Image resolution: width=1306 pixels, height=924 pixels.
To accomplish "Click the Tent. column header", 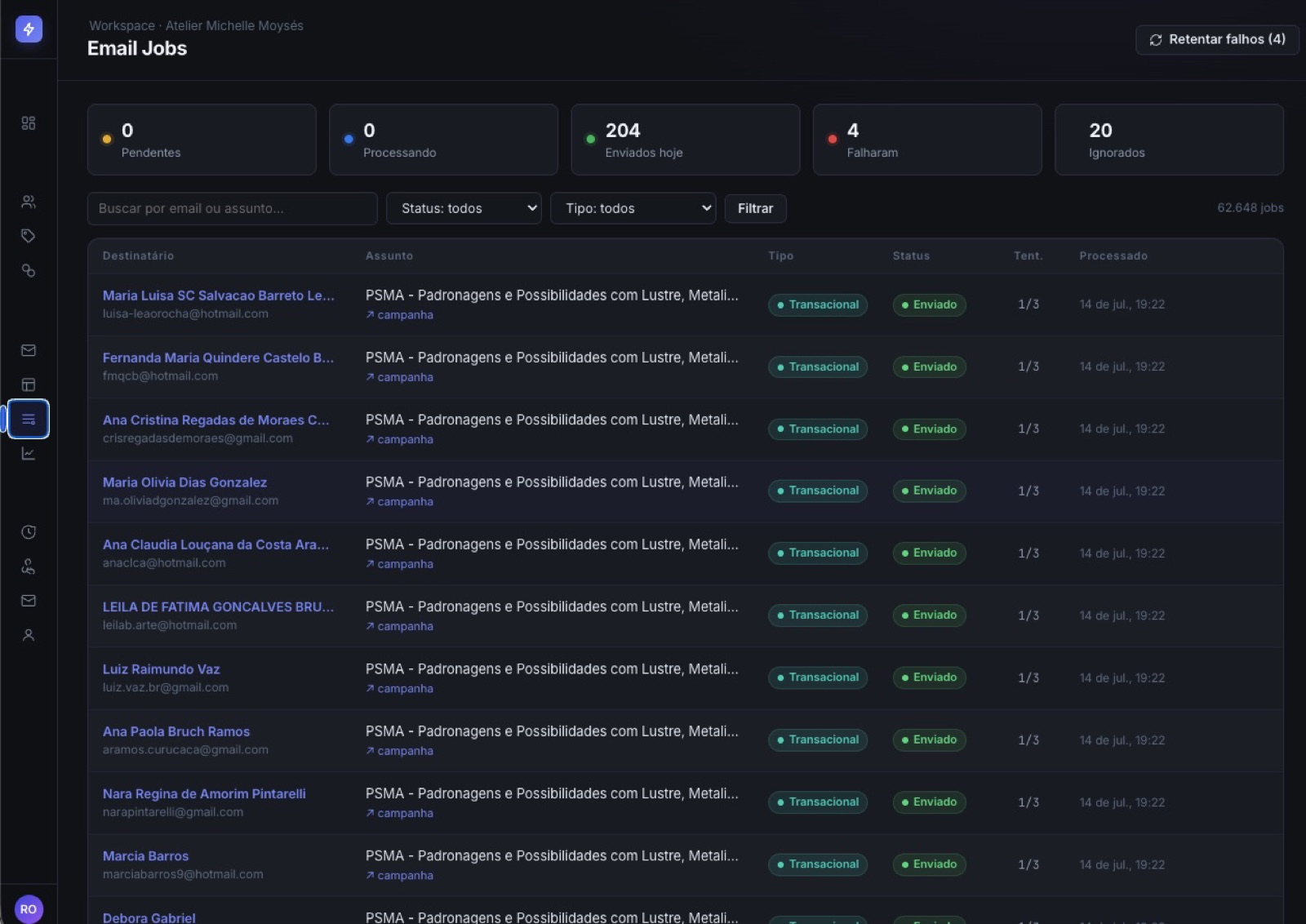I will coord(1028,255).
